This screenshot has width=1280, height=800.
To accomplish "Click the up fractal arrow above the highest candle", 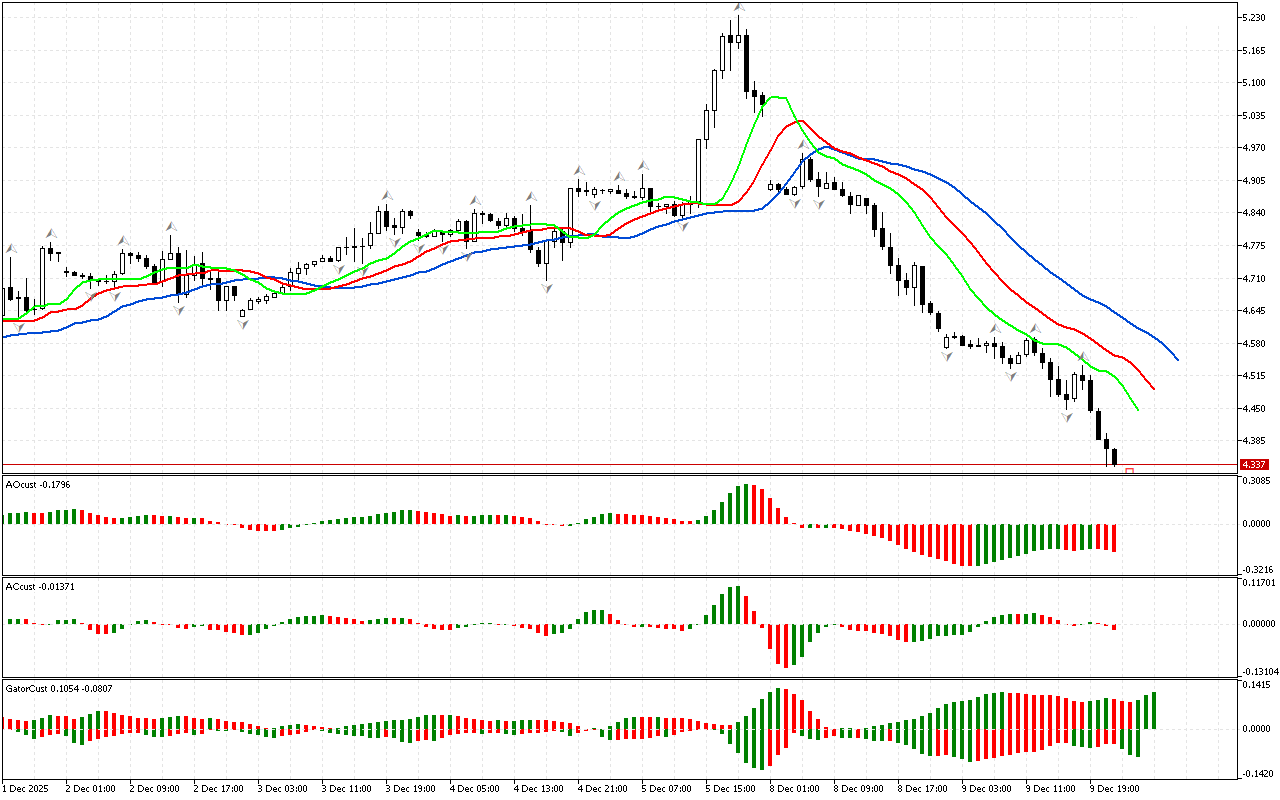I will click(739, 8).
